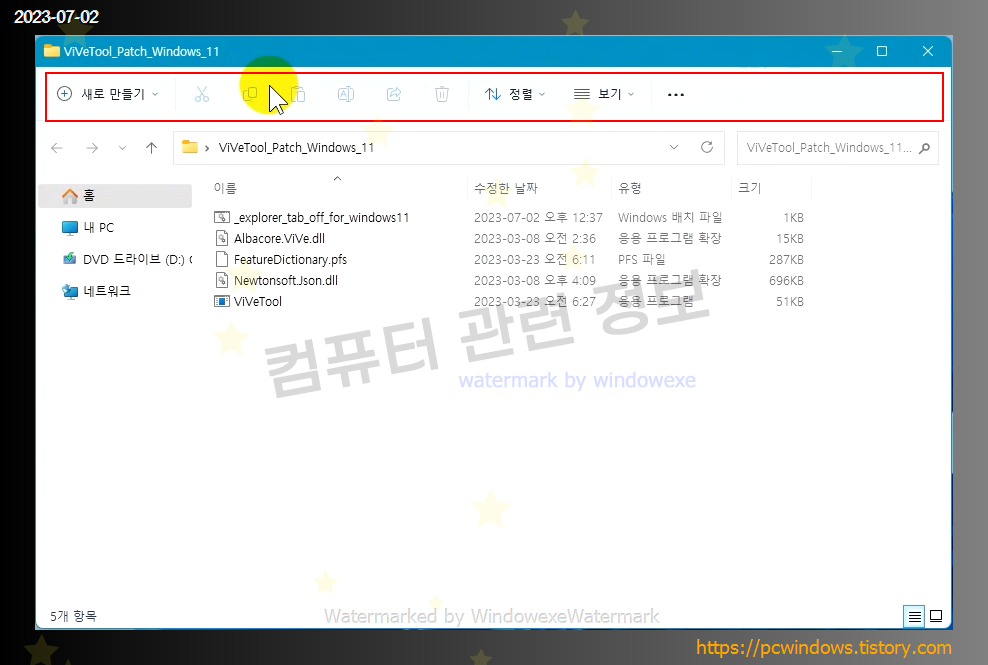Click the date 2023-07-02 오후 12:37

538,217
